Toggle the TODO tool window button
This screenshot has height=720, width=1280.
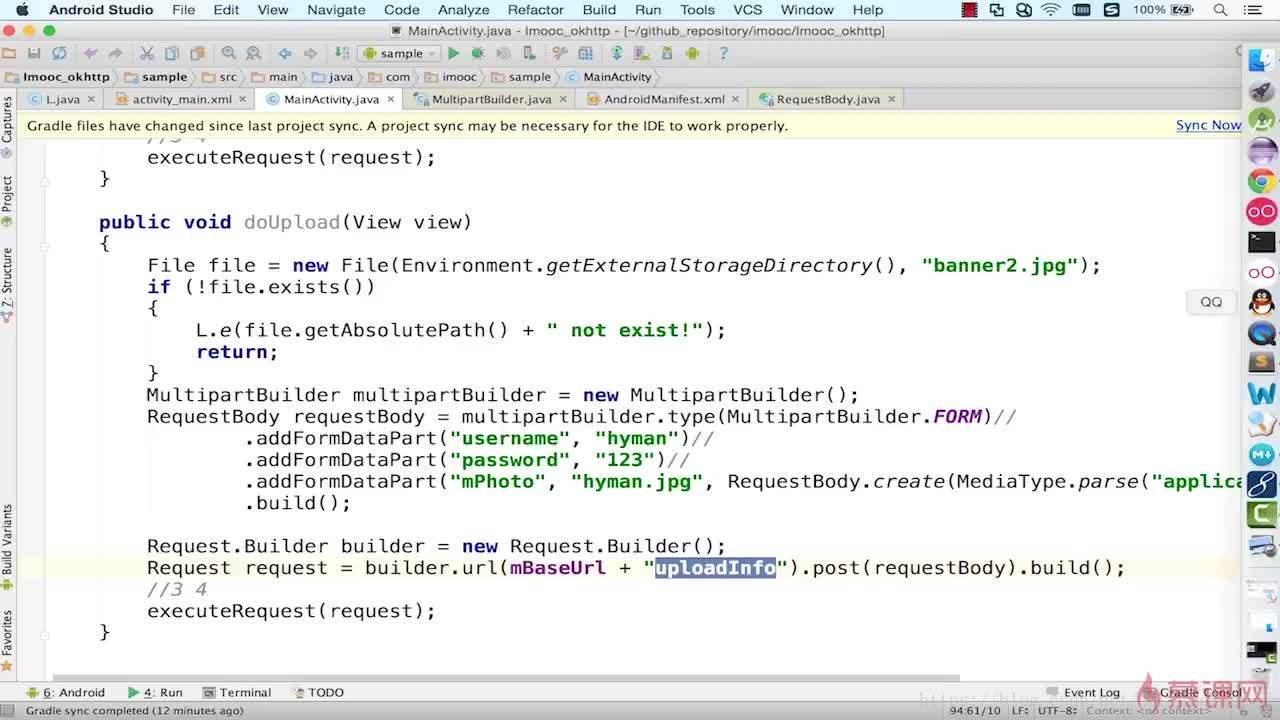coord(318,692)
